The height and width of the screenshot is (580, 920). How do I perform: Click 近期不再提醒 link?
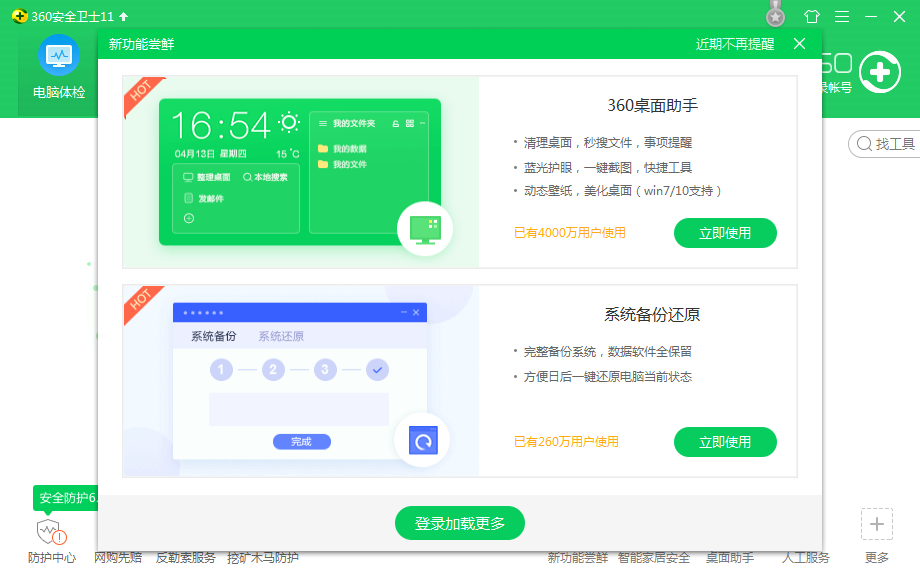[x=735, y=45]
